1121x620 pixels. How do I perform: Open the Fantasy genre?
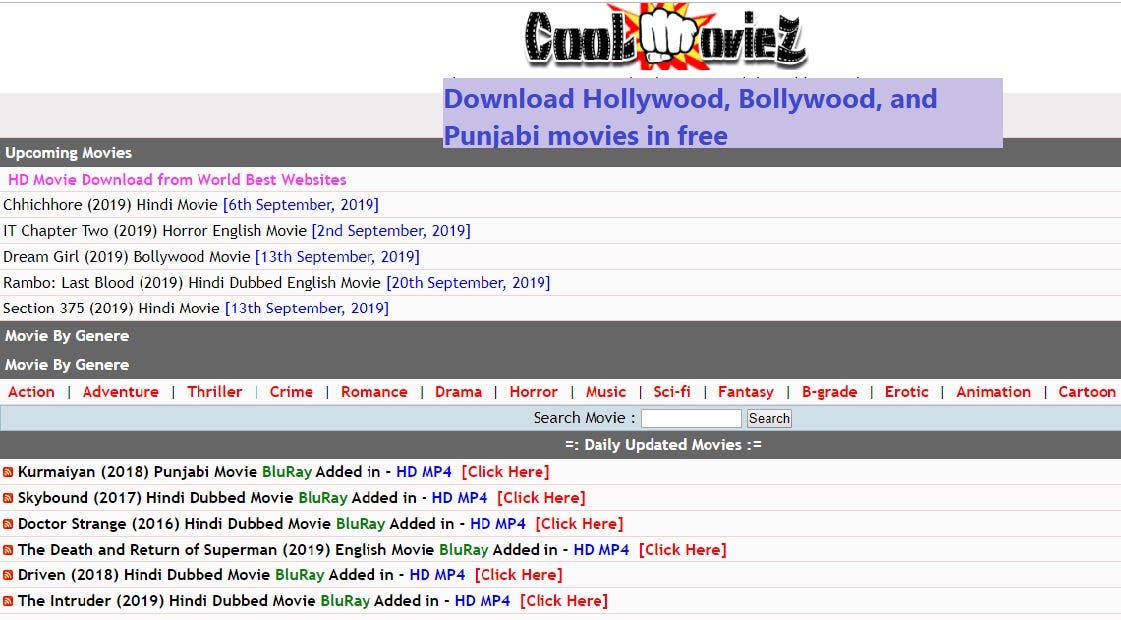746,392
